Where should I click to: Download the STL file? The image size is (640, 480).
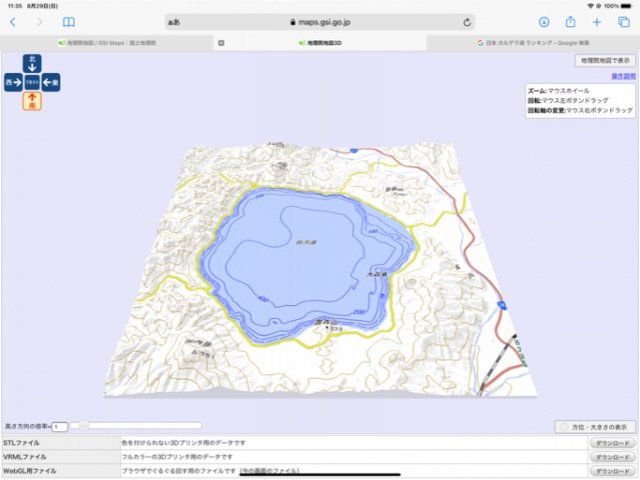click(x=611, y=442)
